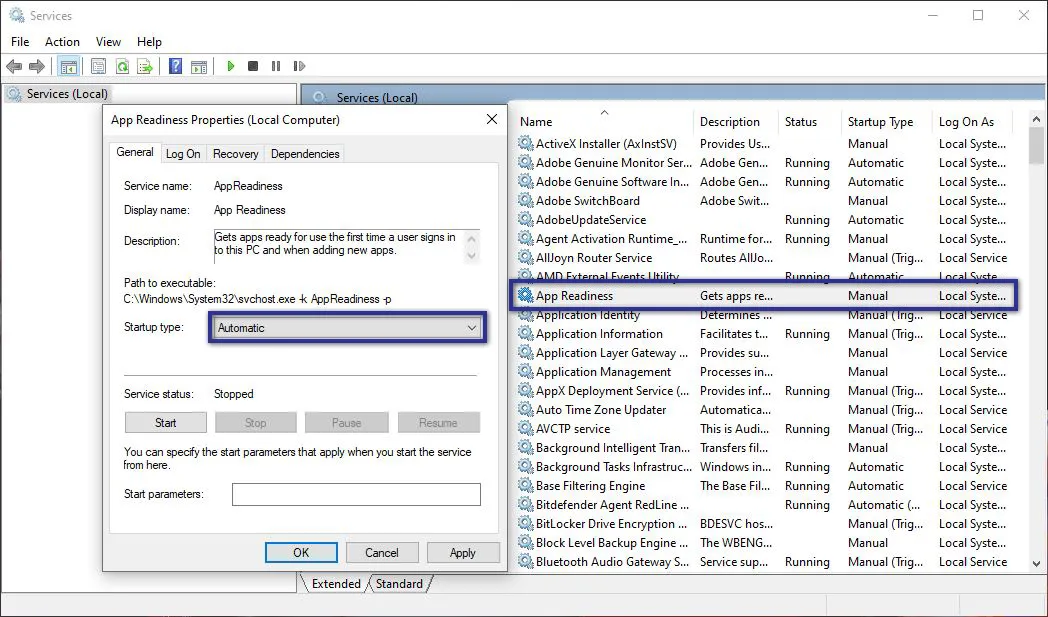Image resolution: width=1048 pixels, height=617 pixels.
Task: Click the OK button
Action: click(301, 552)
